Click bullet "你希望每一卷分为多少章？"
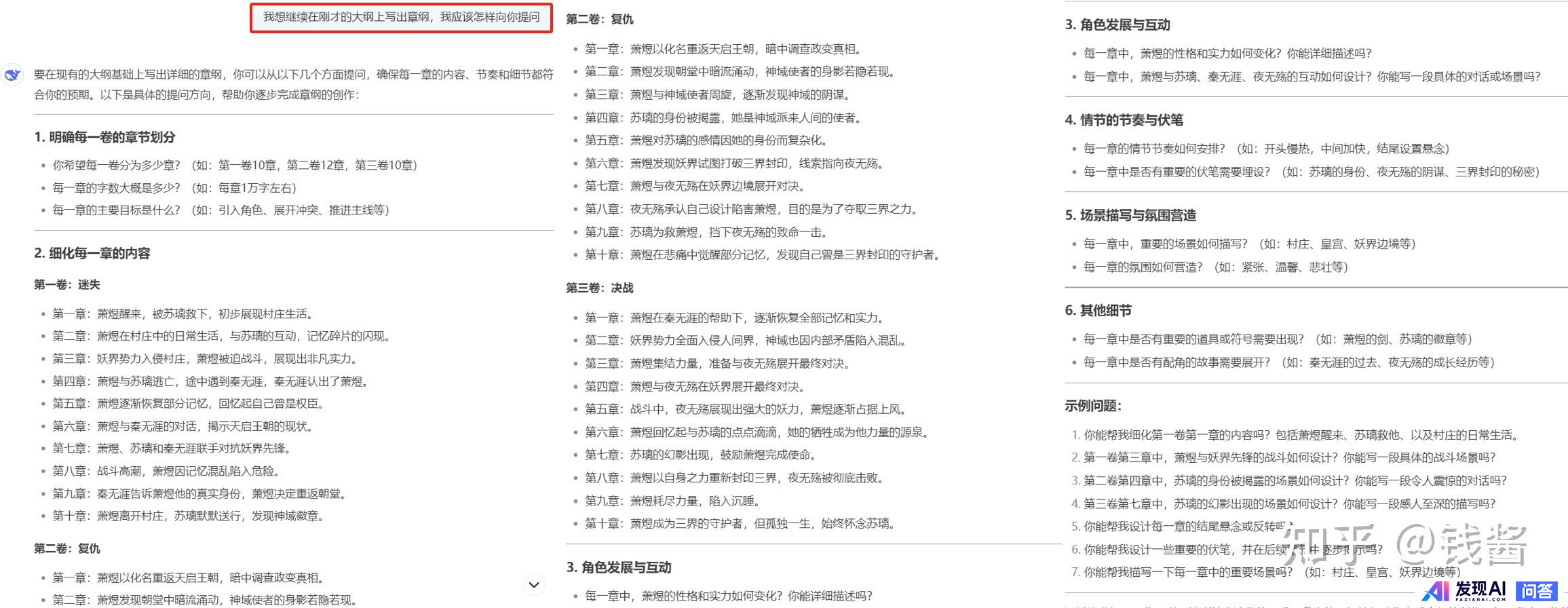The image size is (1568, 608). (235, 165)
